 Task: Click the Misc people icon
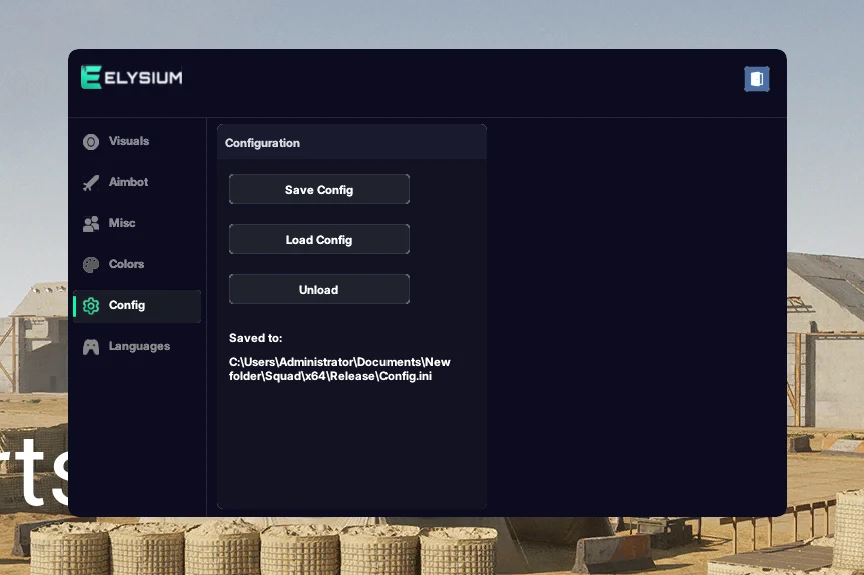(91, 224)
